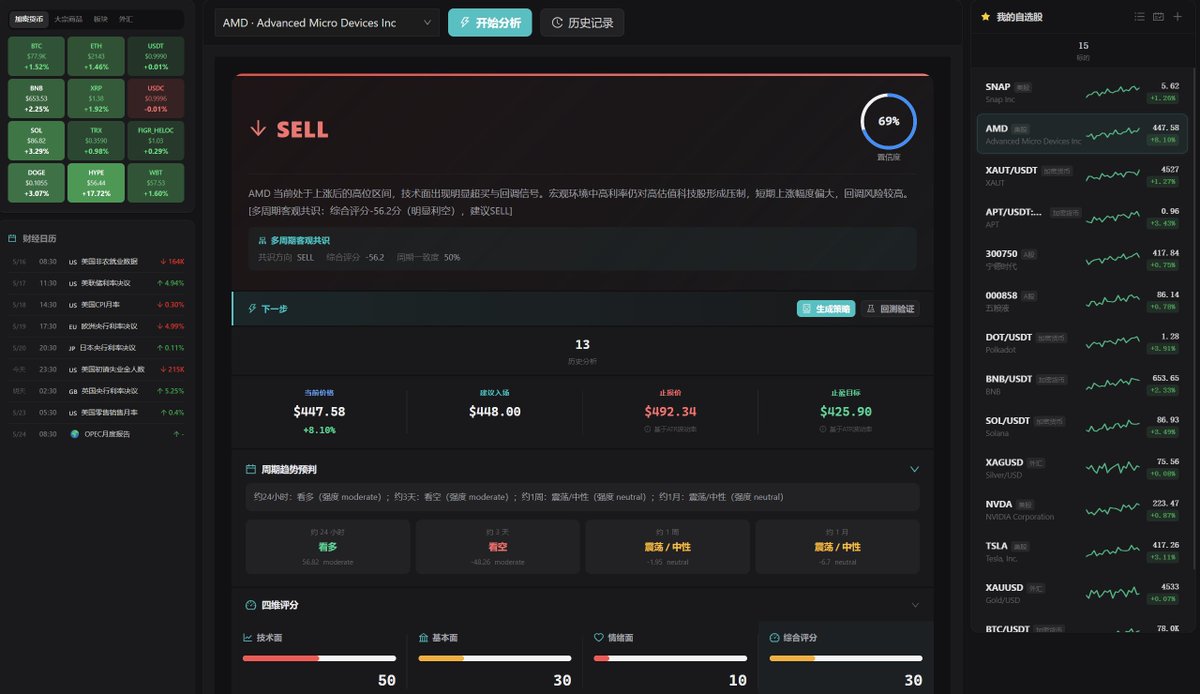Switch to the 外汇 tab
The width and height of the screenshot is (1200, 694).
point(125,19)
